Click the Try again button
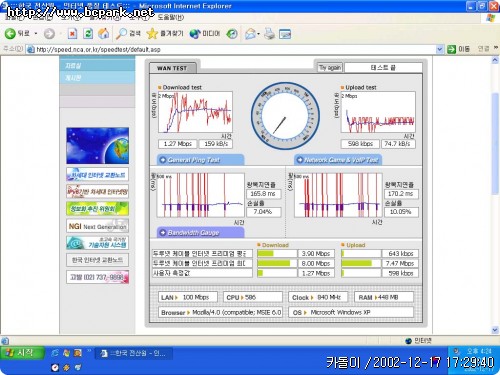The width and height of the screenshot is (500, 375). click(330, 68)
